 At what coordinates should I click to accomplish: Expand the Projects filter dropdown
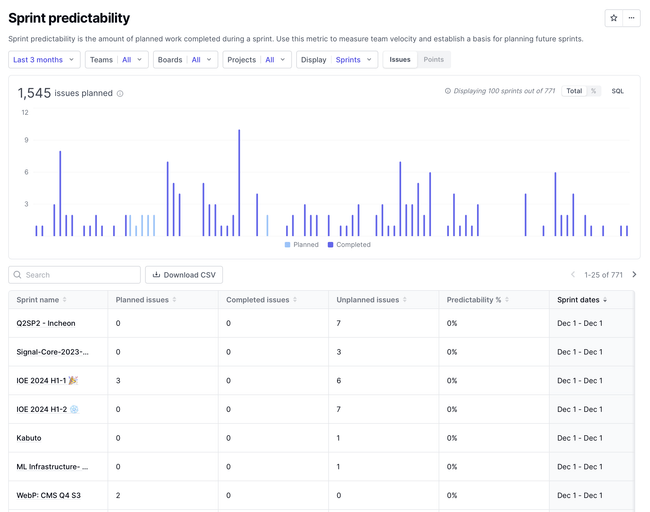tap(257, 60)
